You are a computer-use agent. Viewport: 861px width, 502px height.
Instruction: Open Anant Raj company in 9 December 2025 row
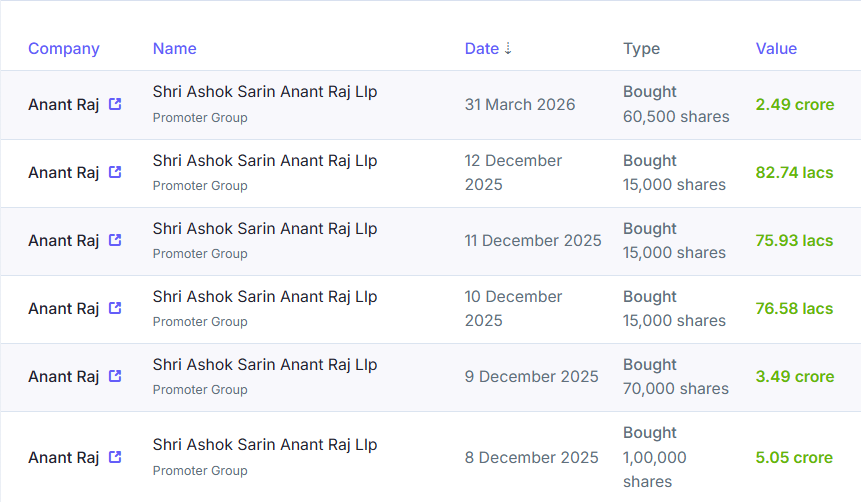click(64, 377)
